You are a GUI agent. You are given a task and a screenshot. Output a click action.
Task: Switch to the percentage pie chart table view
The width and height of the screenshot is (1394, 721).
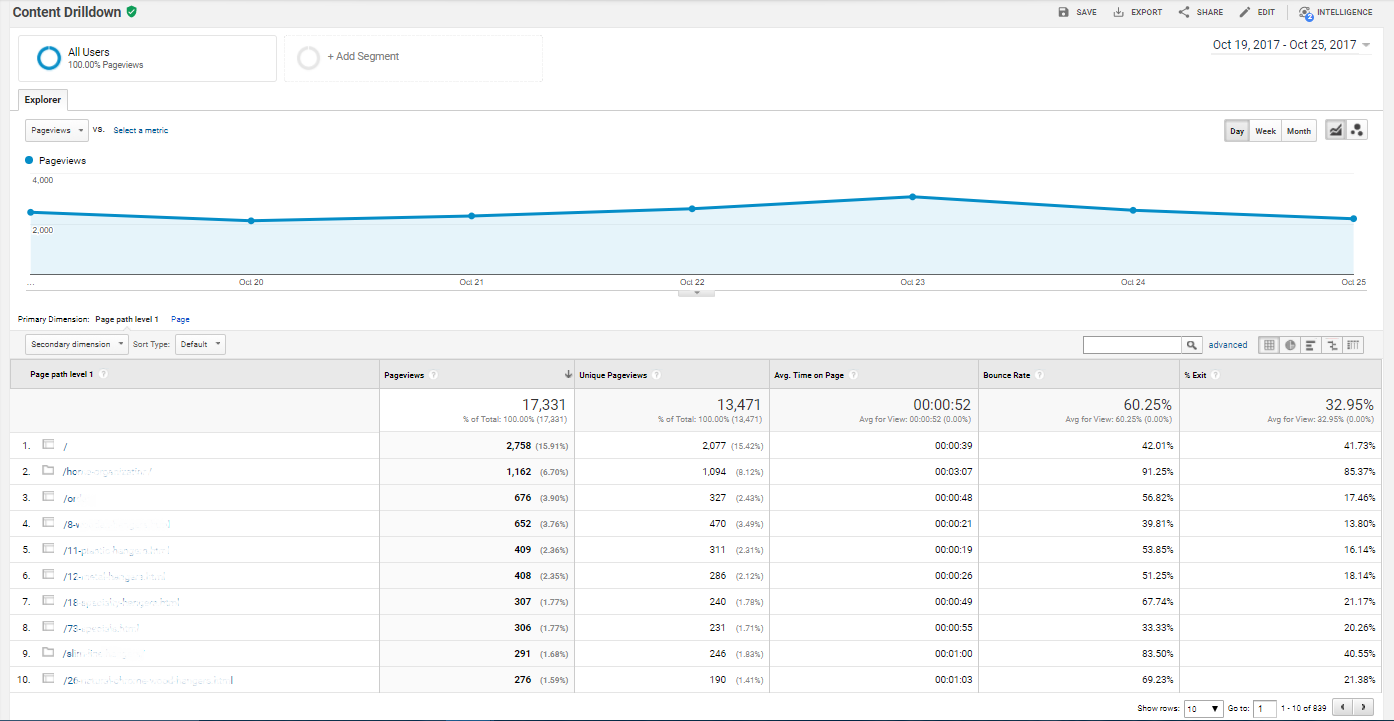coord(1289,344)
